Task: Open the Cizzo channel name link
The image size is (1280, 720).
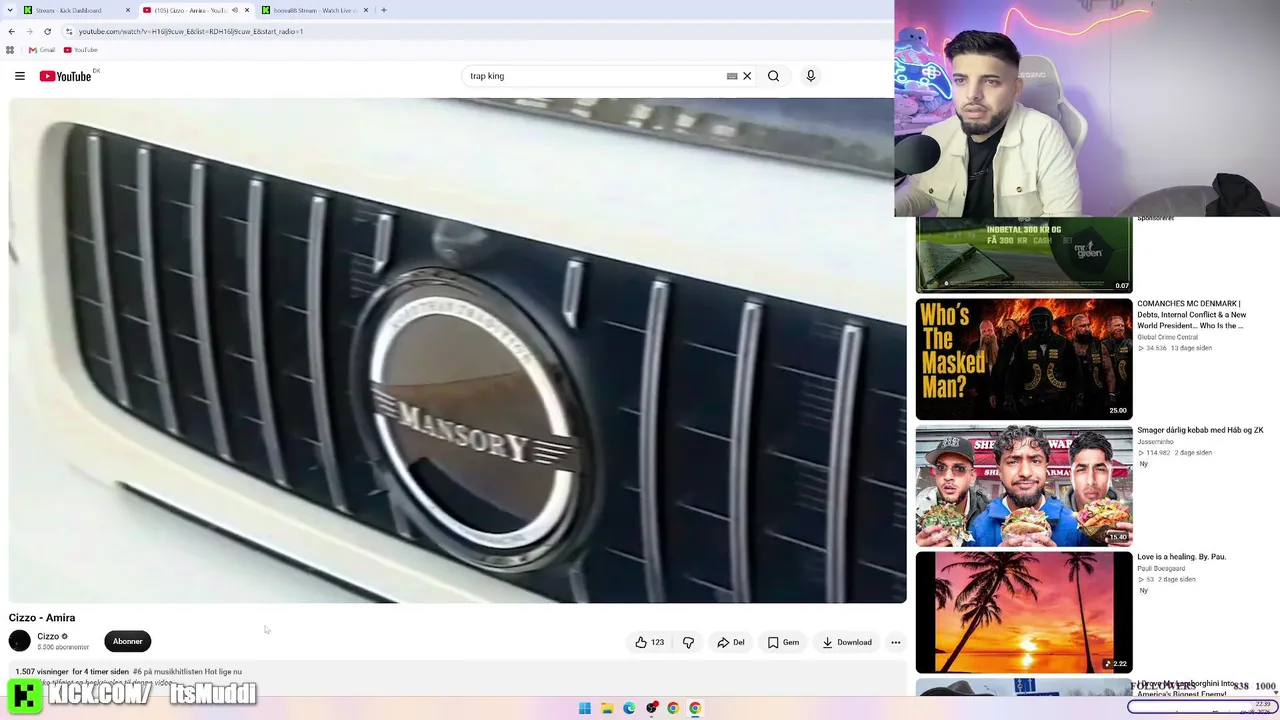Action: 48,636
